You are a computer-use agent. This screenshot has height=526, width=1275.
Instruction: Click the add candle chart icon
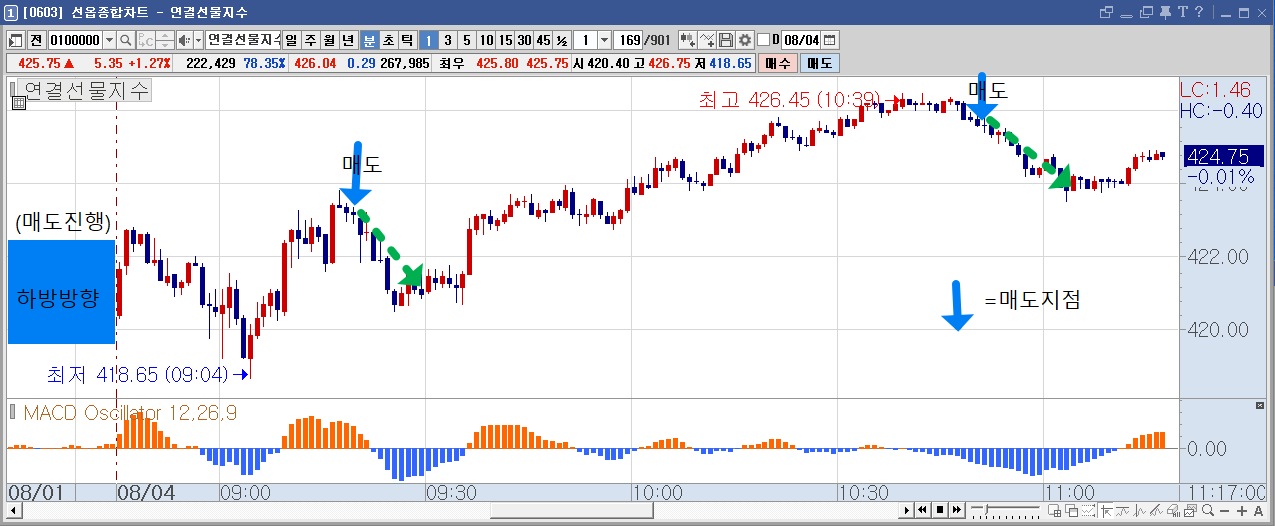point(687,40)
